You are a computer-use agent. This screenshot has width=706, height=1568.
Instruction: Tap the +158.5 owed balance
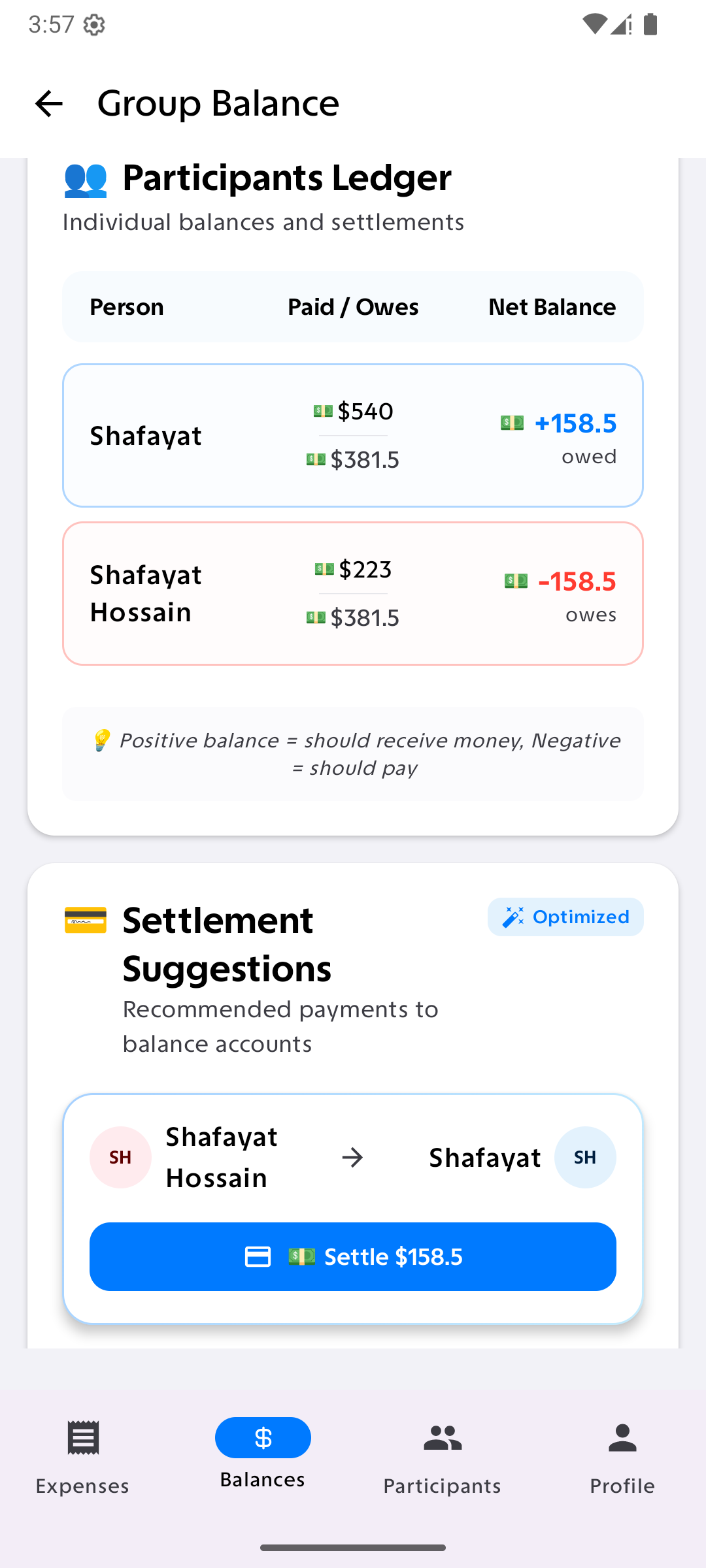pos(574,424)
